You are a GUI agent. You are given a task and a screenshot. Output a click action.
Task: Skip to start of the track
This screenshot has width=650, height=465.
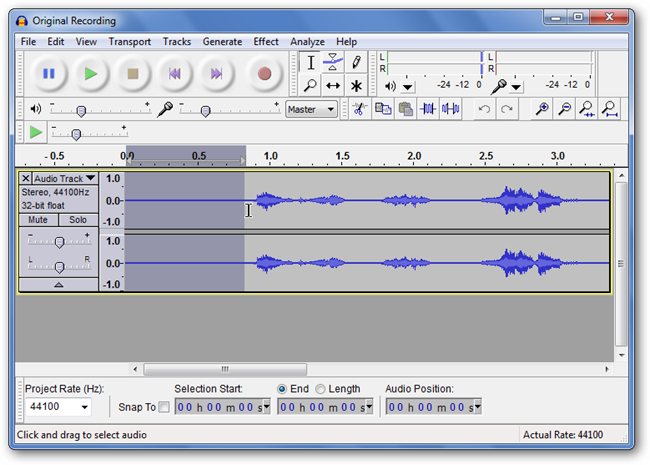coord(175,74)
